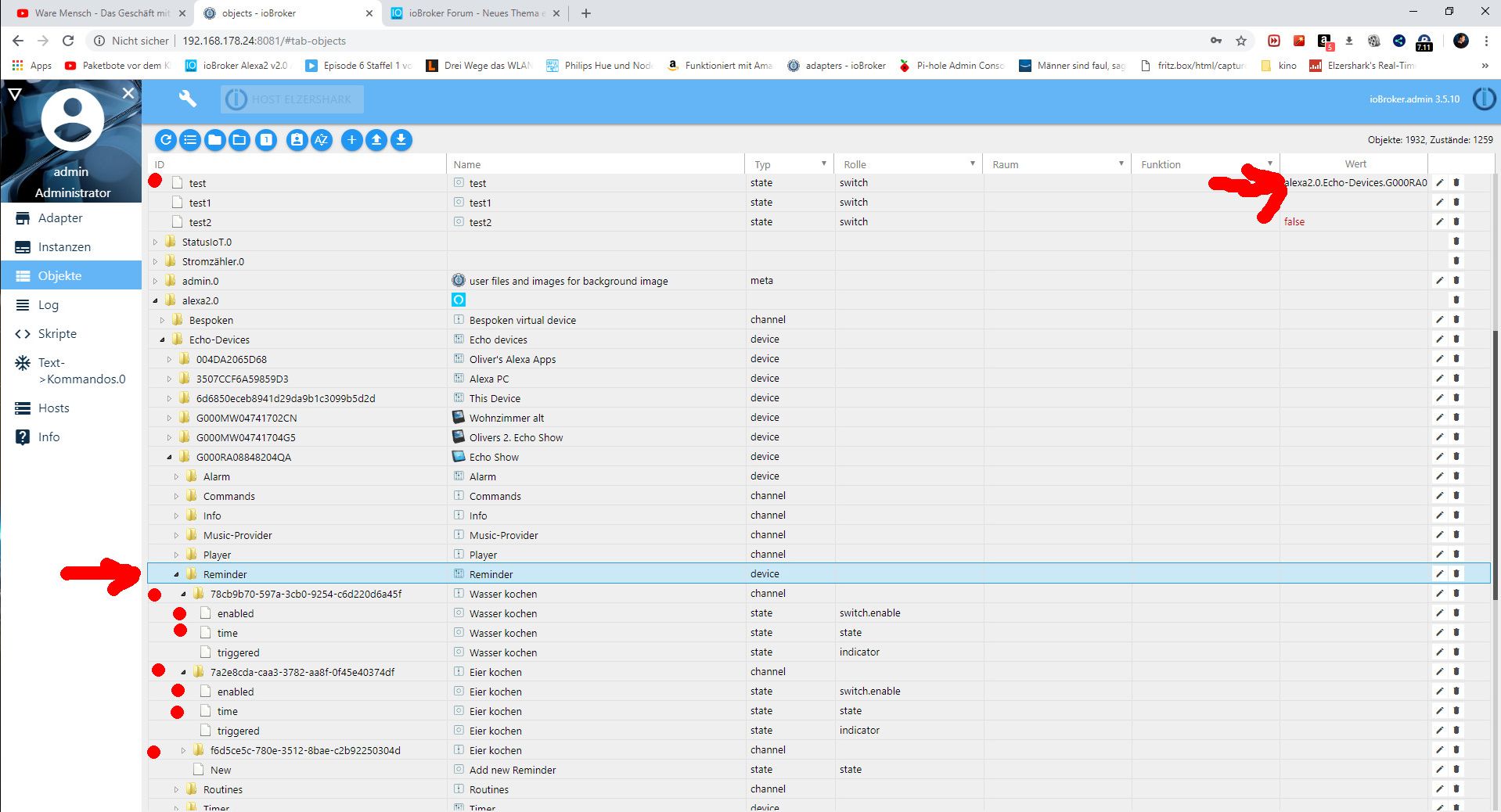This screenshot has height=812, width=1501.
Task: Toggle alphabetical AZ sorting
Action: pos(322,140)
